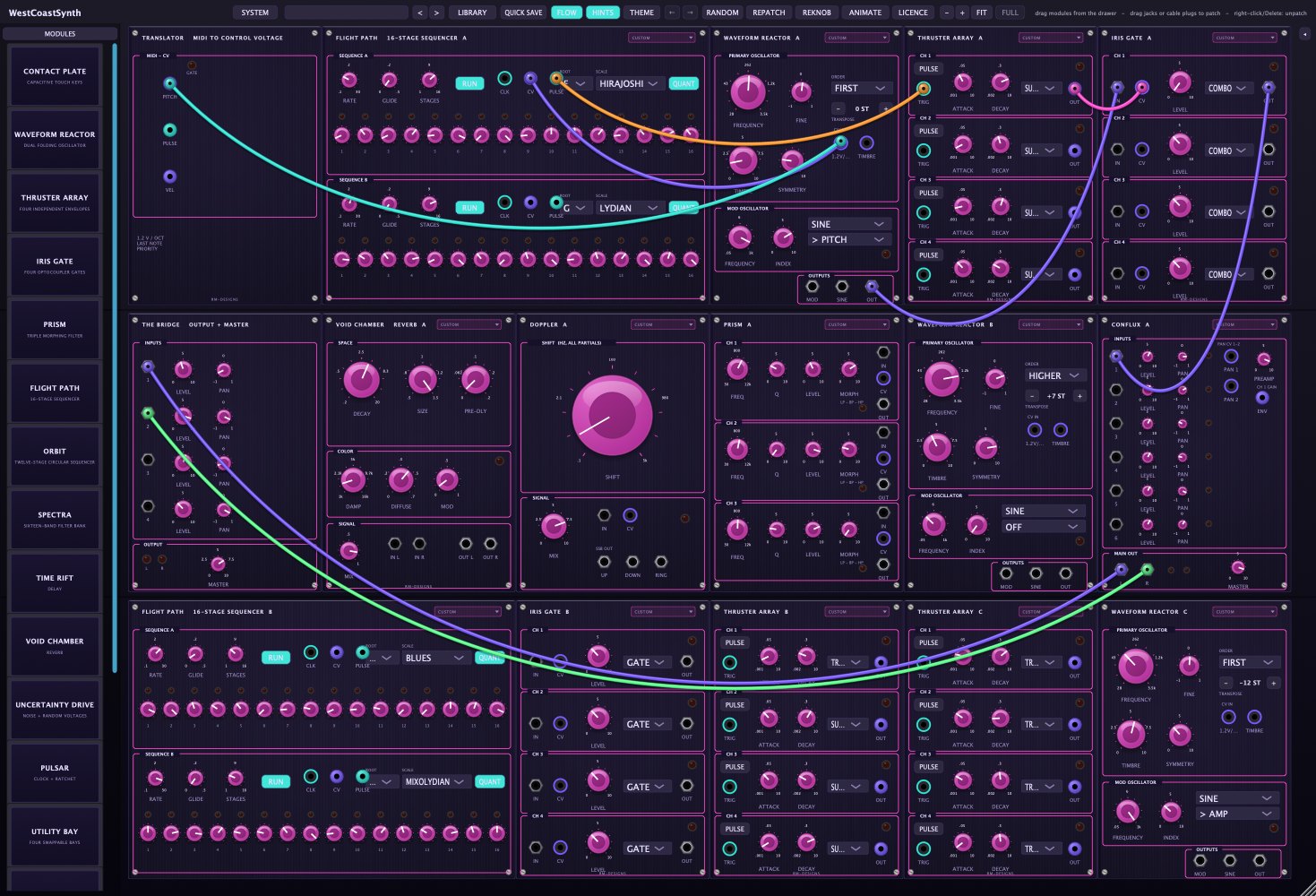This screenshot has width=1316, height=896.
Task: Click The Bridge input 3 jack
Action: pos(148,460)
